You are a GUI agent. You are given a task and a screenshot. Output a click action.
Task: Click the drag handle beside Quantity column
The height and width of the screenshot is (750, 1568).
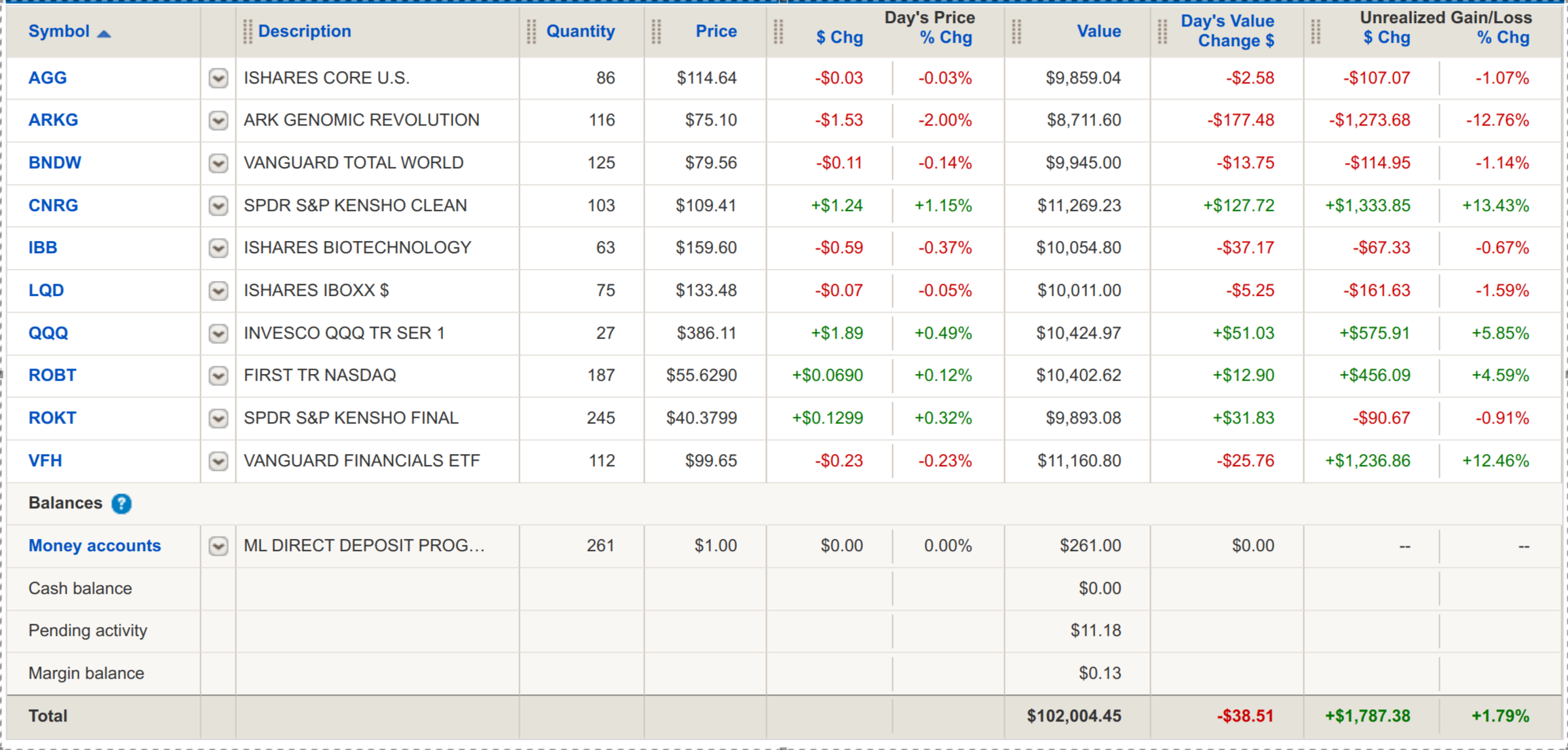pyautogui.click(x=531, y=31)
